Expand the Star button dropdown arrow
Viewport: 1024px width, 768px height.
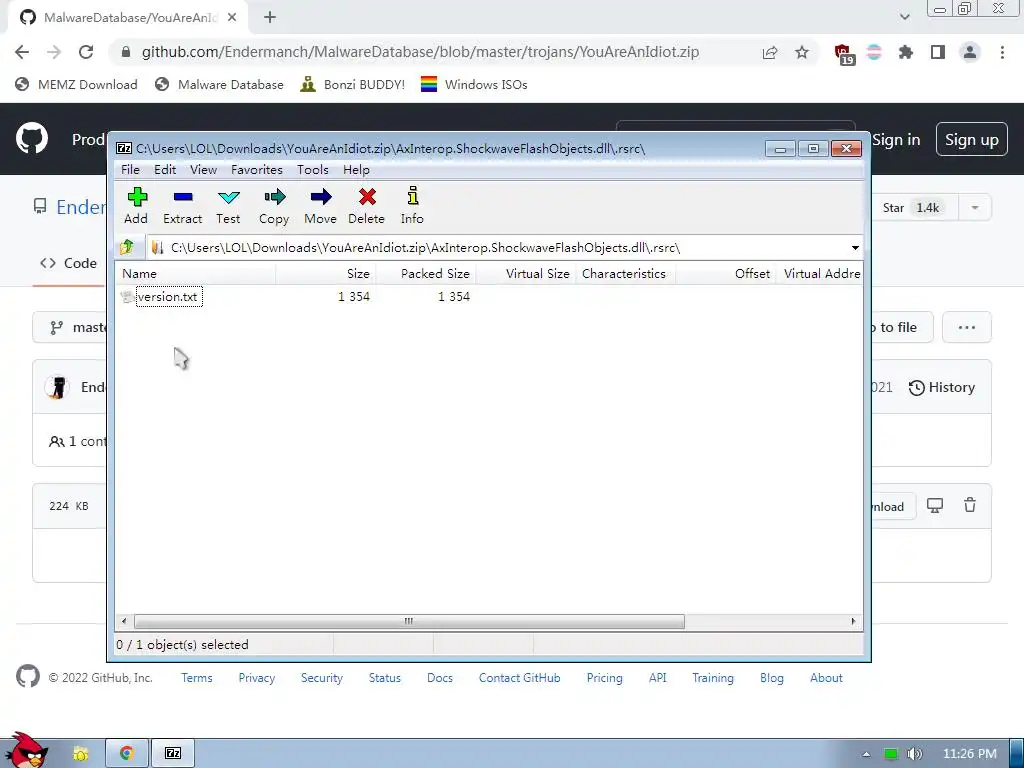pyautogui.click(x=975, y=208)
